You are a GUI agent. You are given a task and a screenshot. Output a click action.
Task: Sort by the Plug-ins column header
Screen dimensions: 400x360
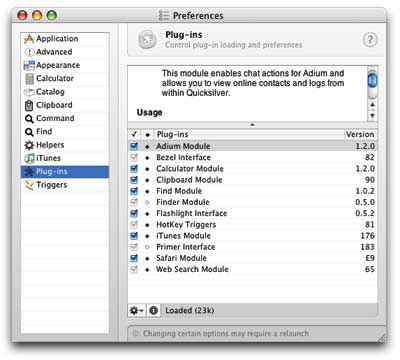pyautogui.click(x=249, y=134)
